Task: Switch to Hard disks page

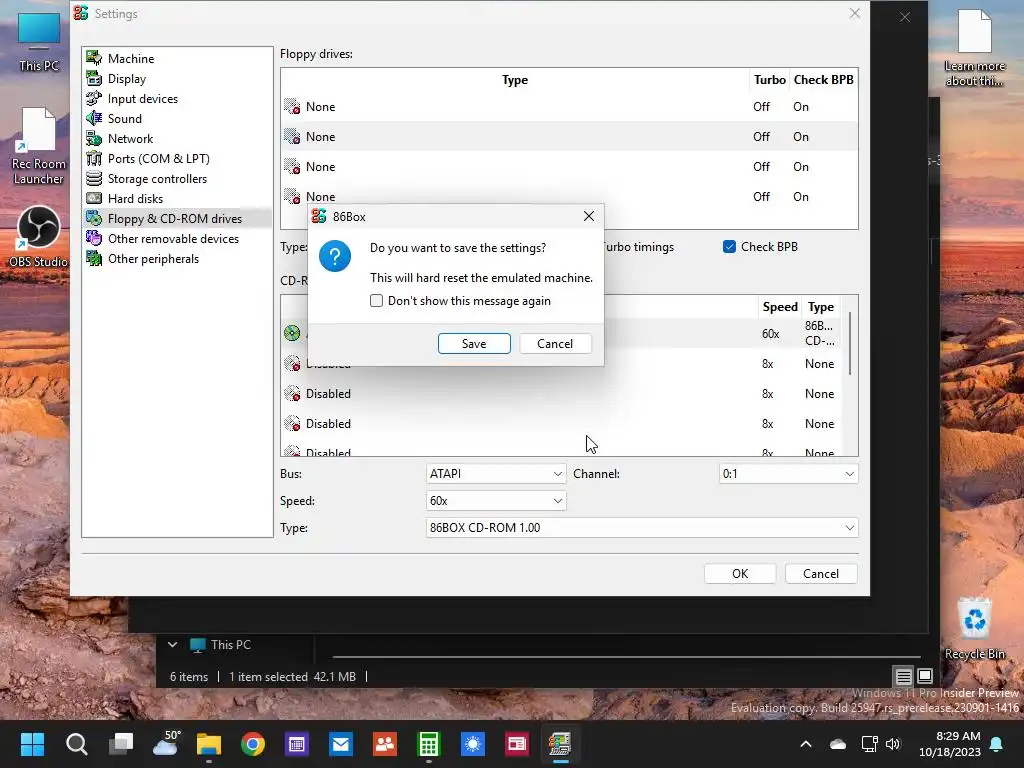Action: (x=135, y=199)
